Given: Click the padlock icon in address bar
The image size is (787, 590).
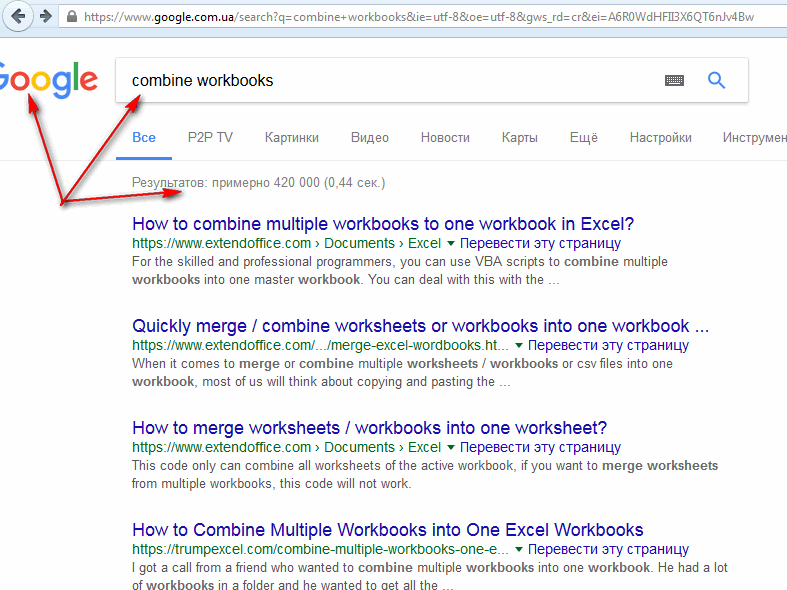Looking at the screenshot, I should point(72,17).
